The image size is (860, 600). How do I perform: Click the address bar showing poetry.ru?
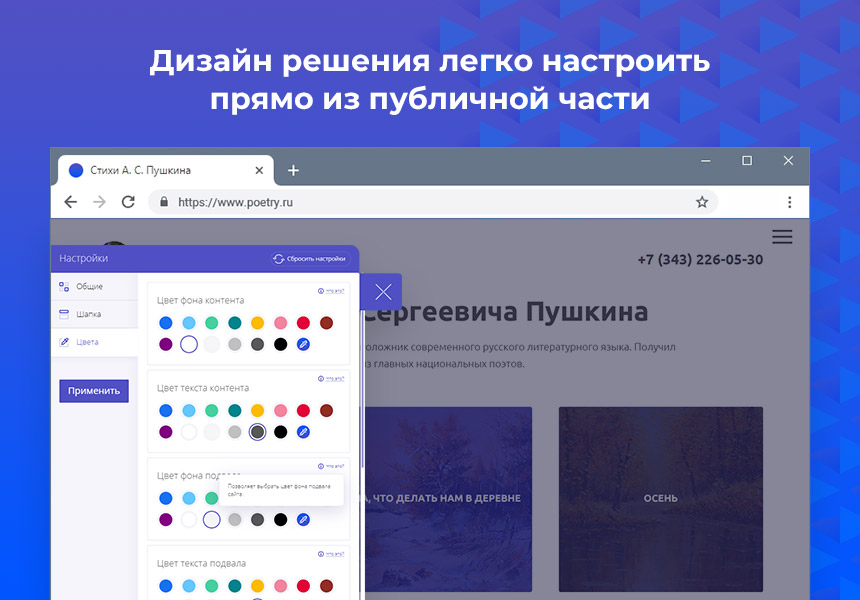tap(420, 202)
